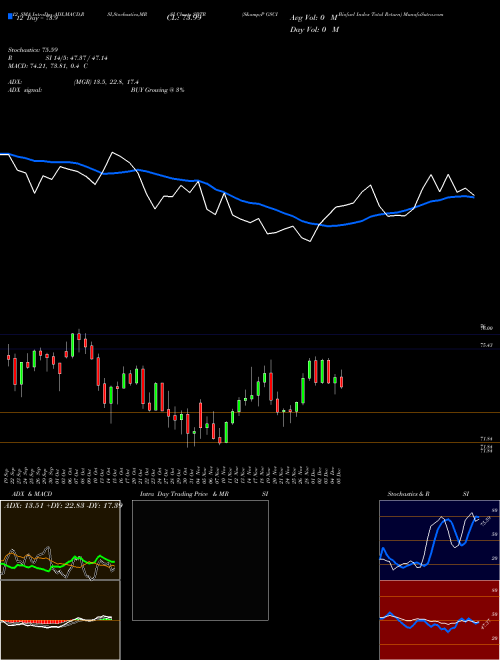500x660 pixels.
Task: Click the "BUY Growing @ 3%" signal text
Action: click(x=157, y=90)
